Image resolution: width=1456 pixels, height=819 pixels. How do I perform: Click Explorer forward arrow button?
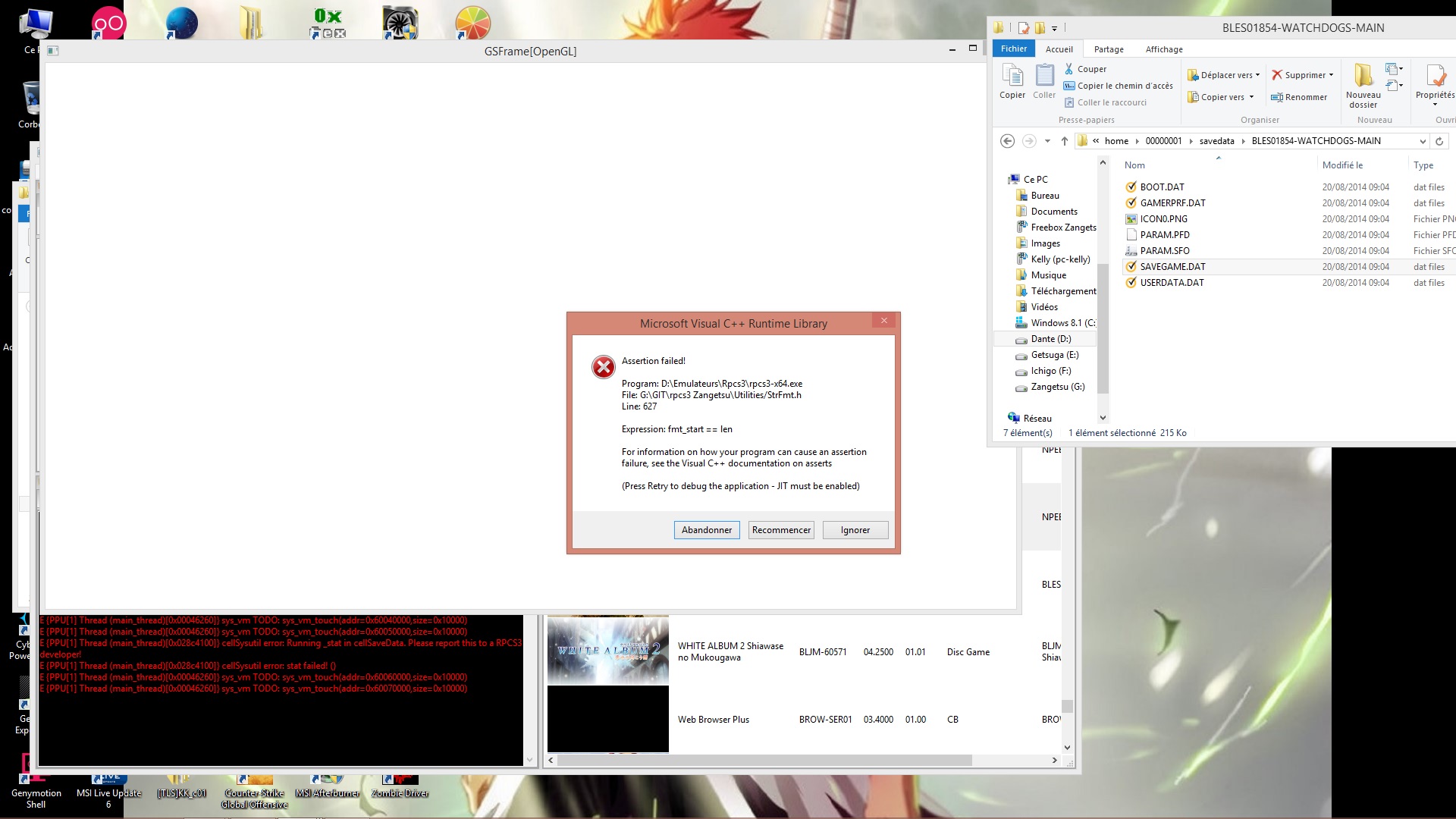[x=1029, y=141]
